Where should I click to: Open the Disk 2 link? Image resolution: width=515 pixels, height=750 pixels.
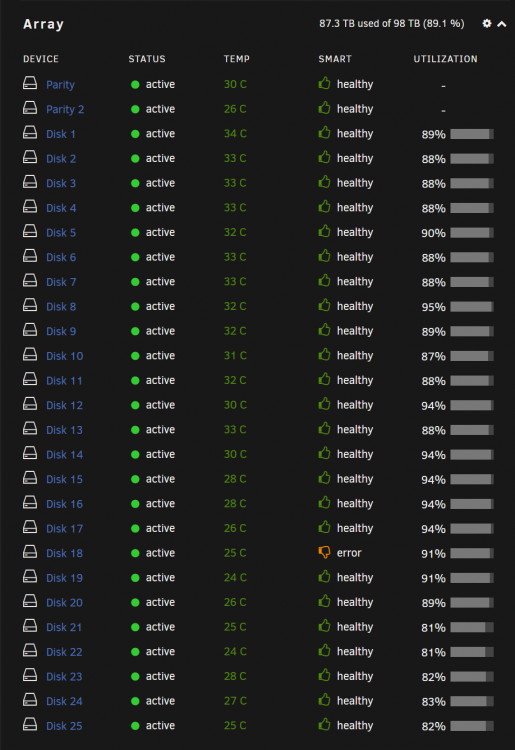click(x=61, y=159)
